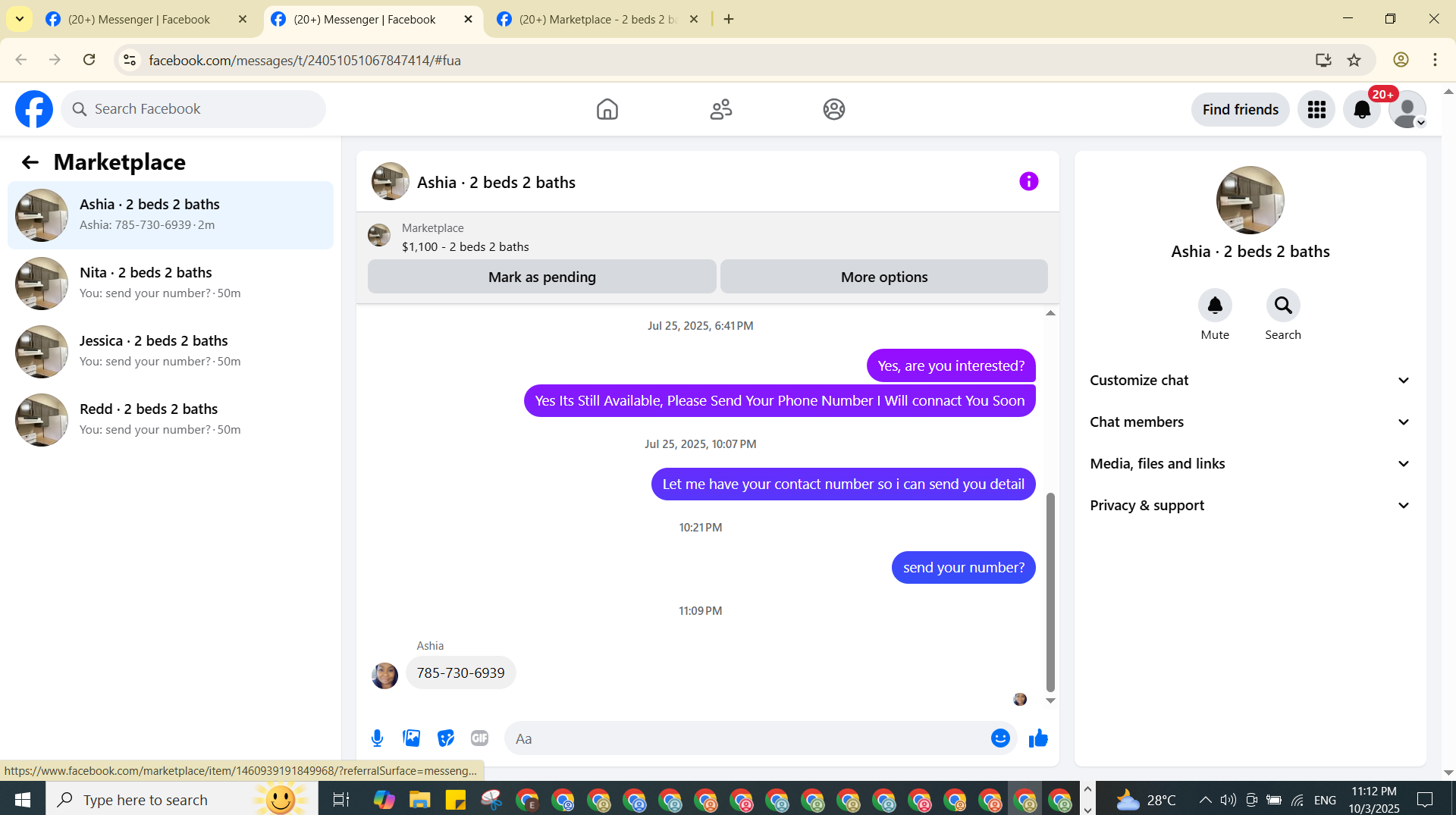Viewport: 1456px width, 815px height.
Task: Open conversation information purple icon
Action: [x=1028, y=181]
